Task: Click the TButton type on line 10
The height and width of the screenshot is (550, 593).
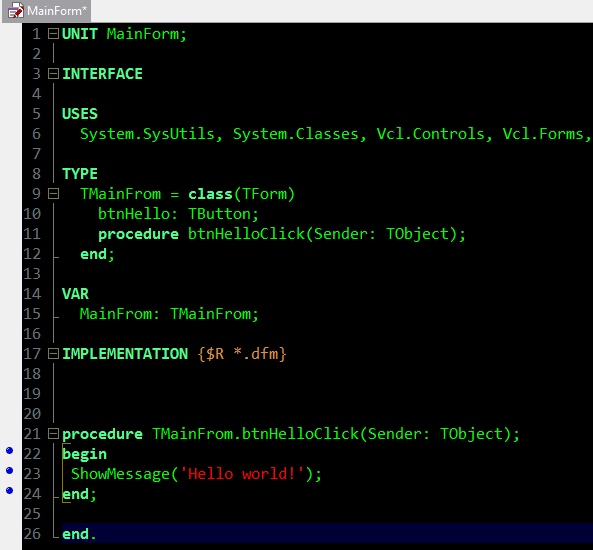Action: click(219, 214)
